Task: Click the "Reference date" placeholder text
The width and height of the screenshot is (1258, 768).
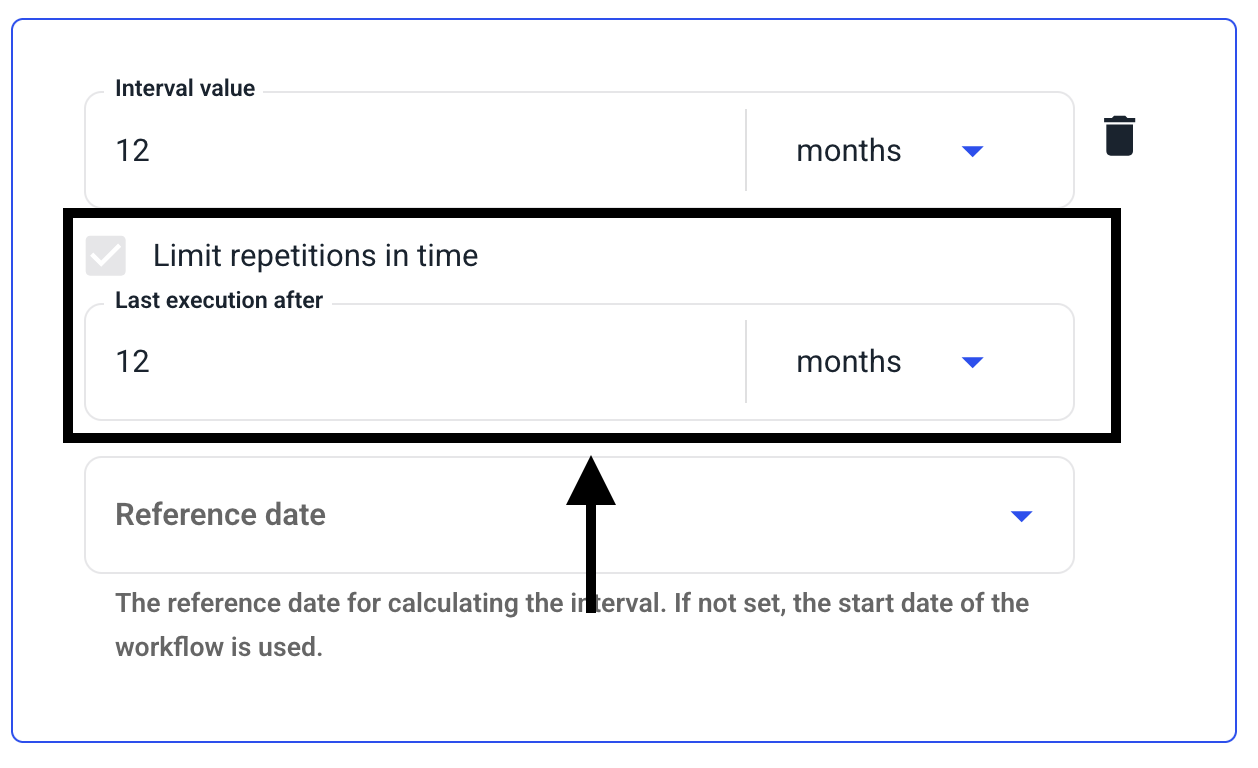Action: [221, 515]
